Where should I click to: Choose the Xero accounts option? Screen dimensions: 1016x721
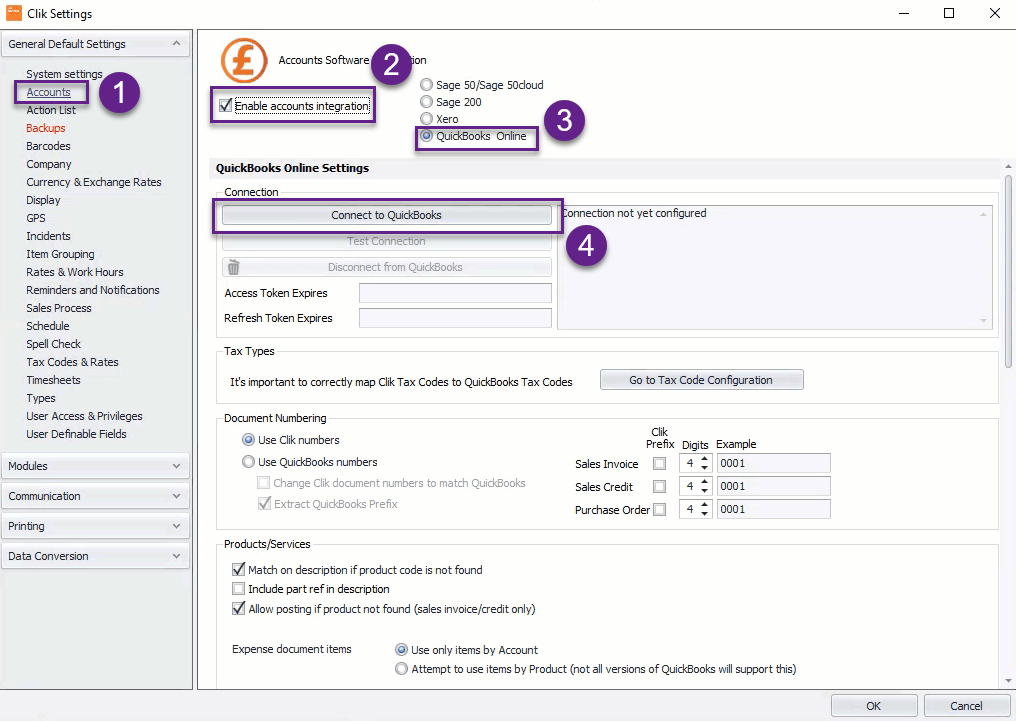click(x=426, y=119)
